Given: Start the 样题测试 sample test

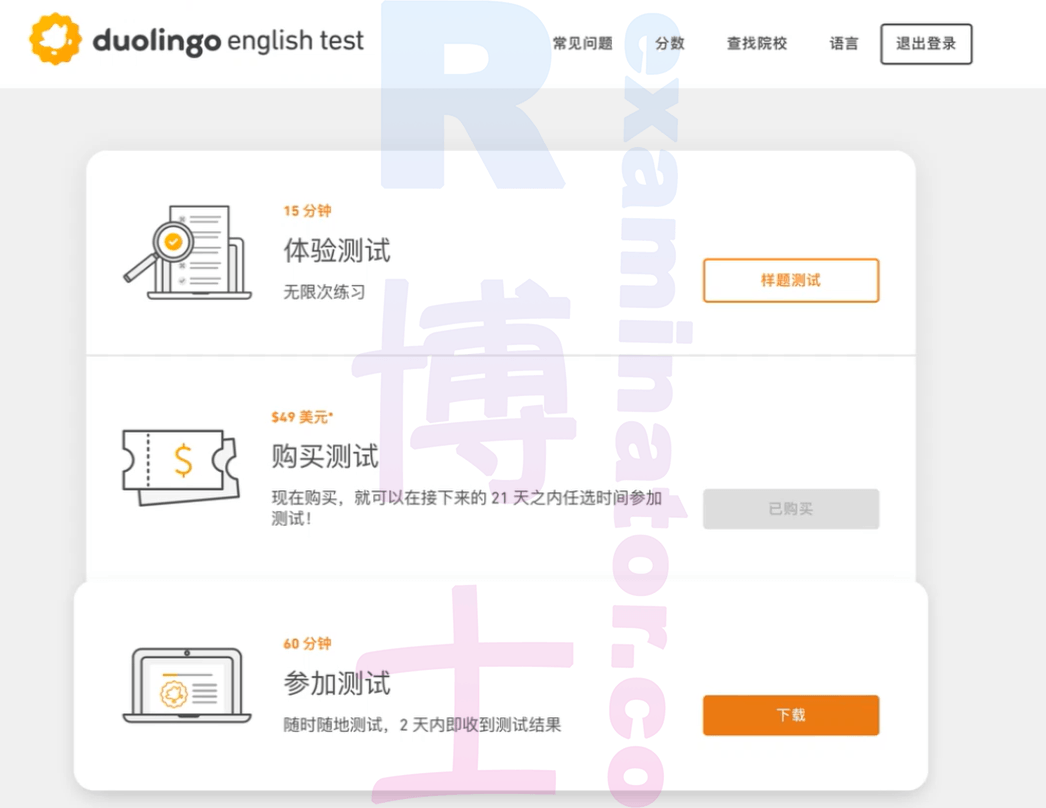Looking at the screenshot, I should [x=791, y=280].
